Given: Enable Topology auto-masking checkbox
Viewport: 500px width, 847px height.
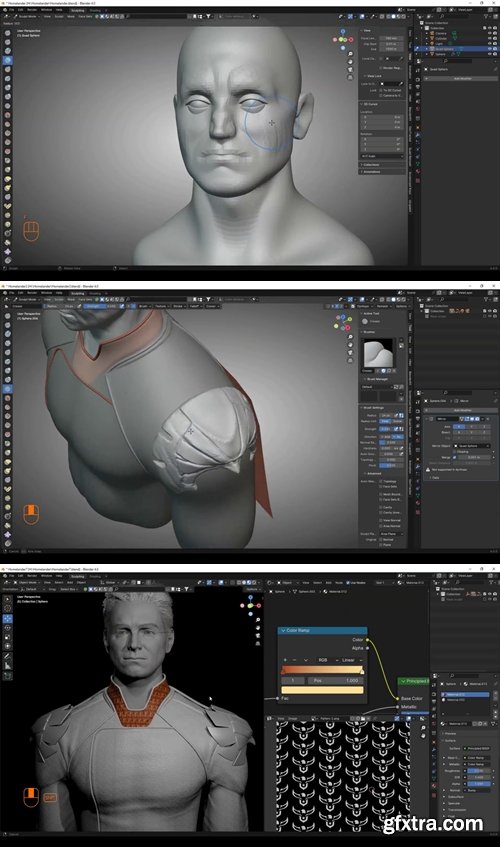Looking at the screenshot, I should 381,481.
